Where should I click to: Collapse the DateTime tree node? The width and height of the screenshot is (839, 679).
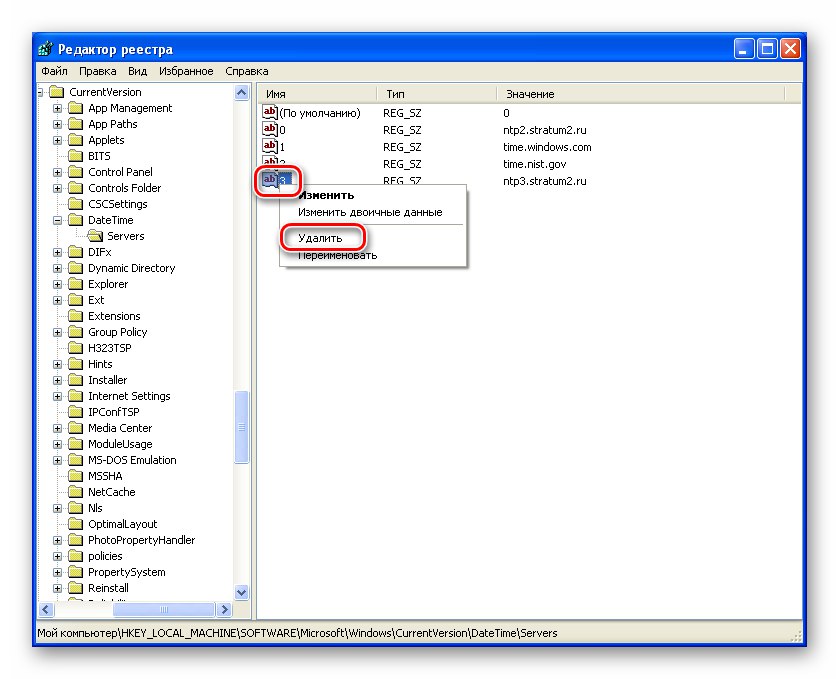click(57, 220)
